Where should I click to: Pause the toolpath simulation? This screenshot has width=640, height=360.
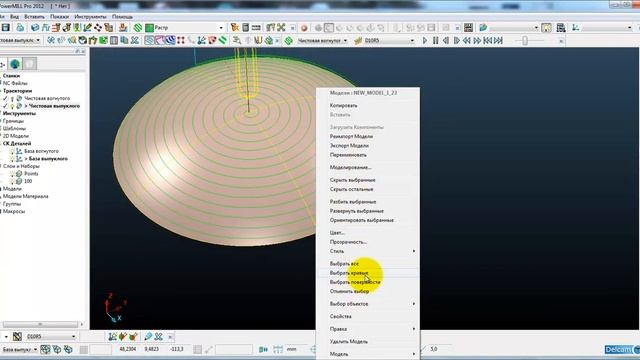[x=436, y=40]
